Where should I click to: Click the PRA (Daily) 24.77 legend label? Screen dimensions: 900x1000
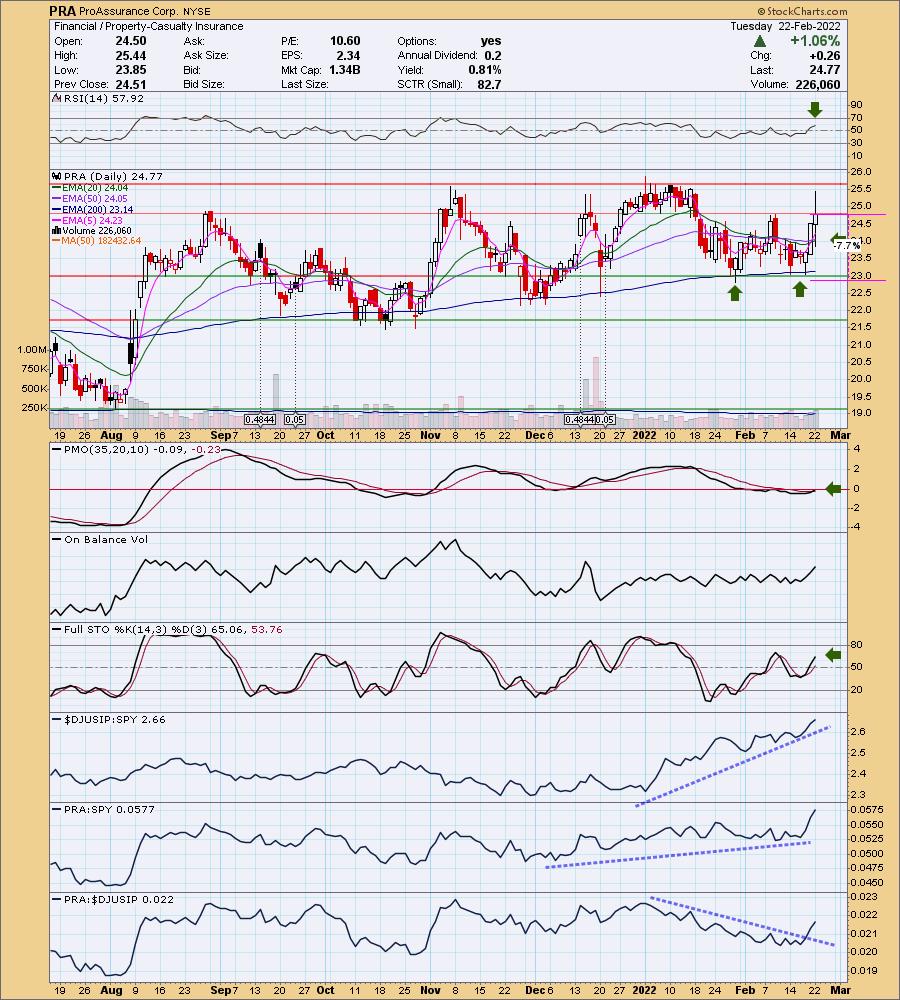click(113, 177)
